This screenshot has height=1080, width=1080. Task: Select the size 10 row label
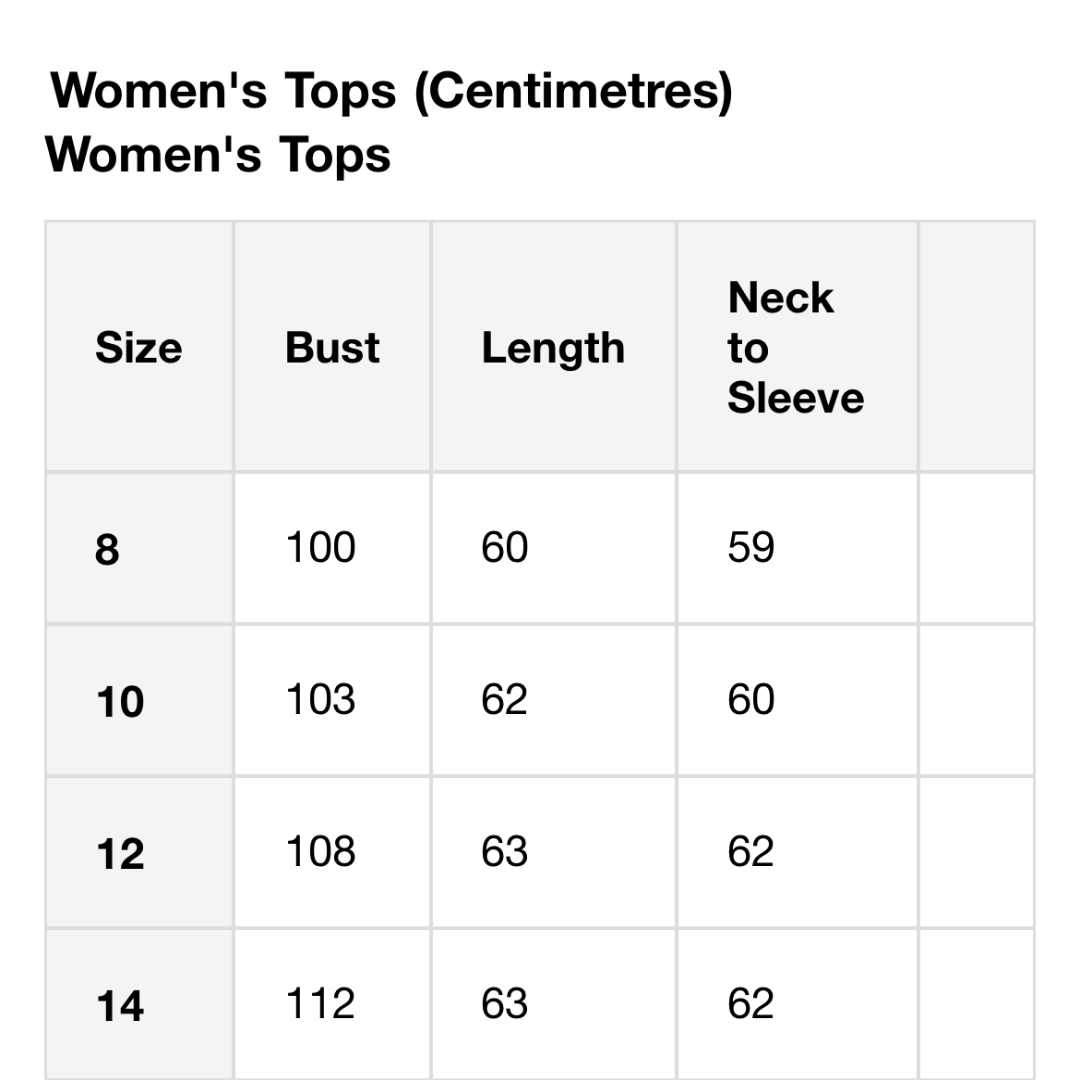(x=120, y=702)
